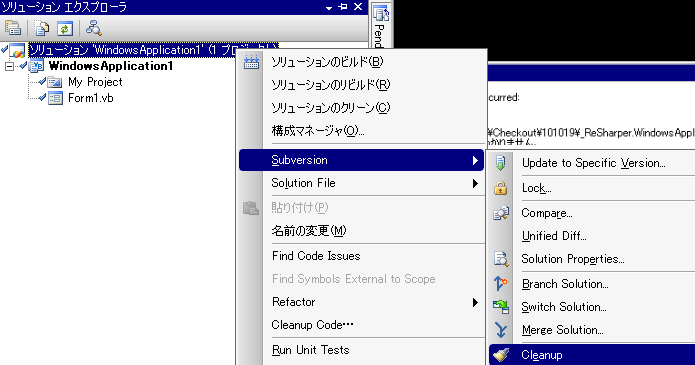Screen dimensions: 695x365
Task: Click the VB project icon of WindowsApplication1
Action: (x=36, y=66)
